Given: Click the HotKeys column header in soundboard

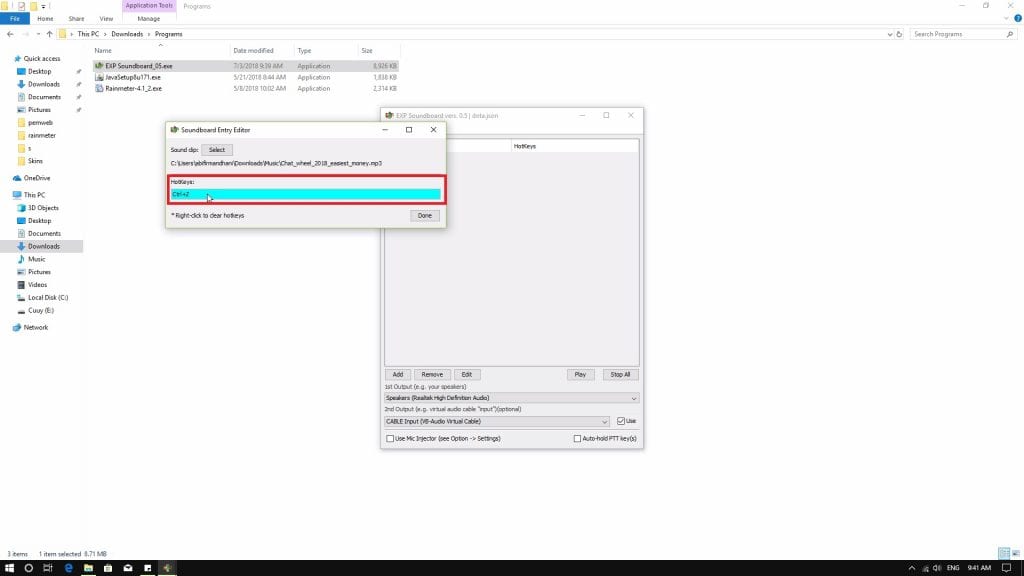Looking at the screenshot, I should point(575,146).
